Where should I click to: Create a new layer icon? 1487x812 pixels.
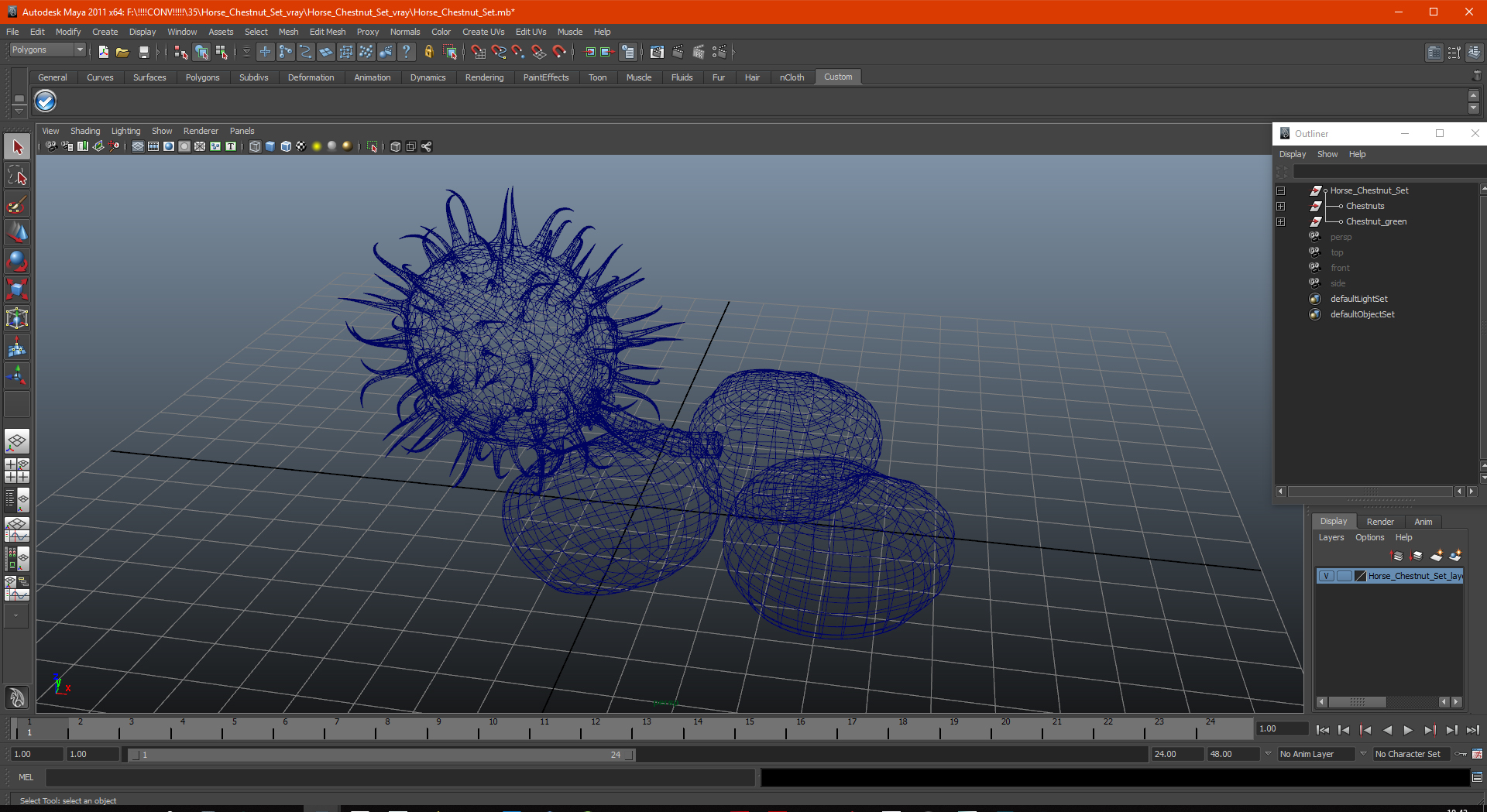(x=1437, y=556)
